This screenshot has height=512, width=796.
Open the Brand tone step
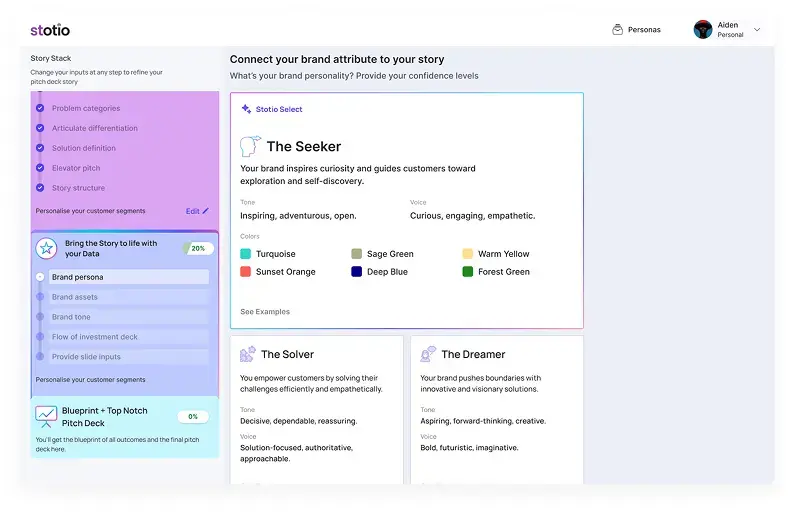tap(129, 317)
